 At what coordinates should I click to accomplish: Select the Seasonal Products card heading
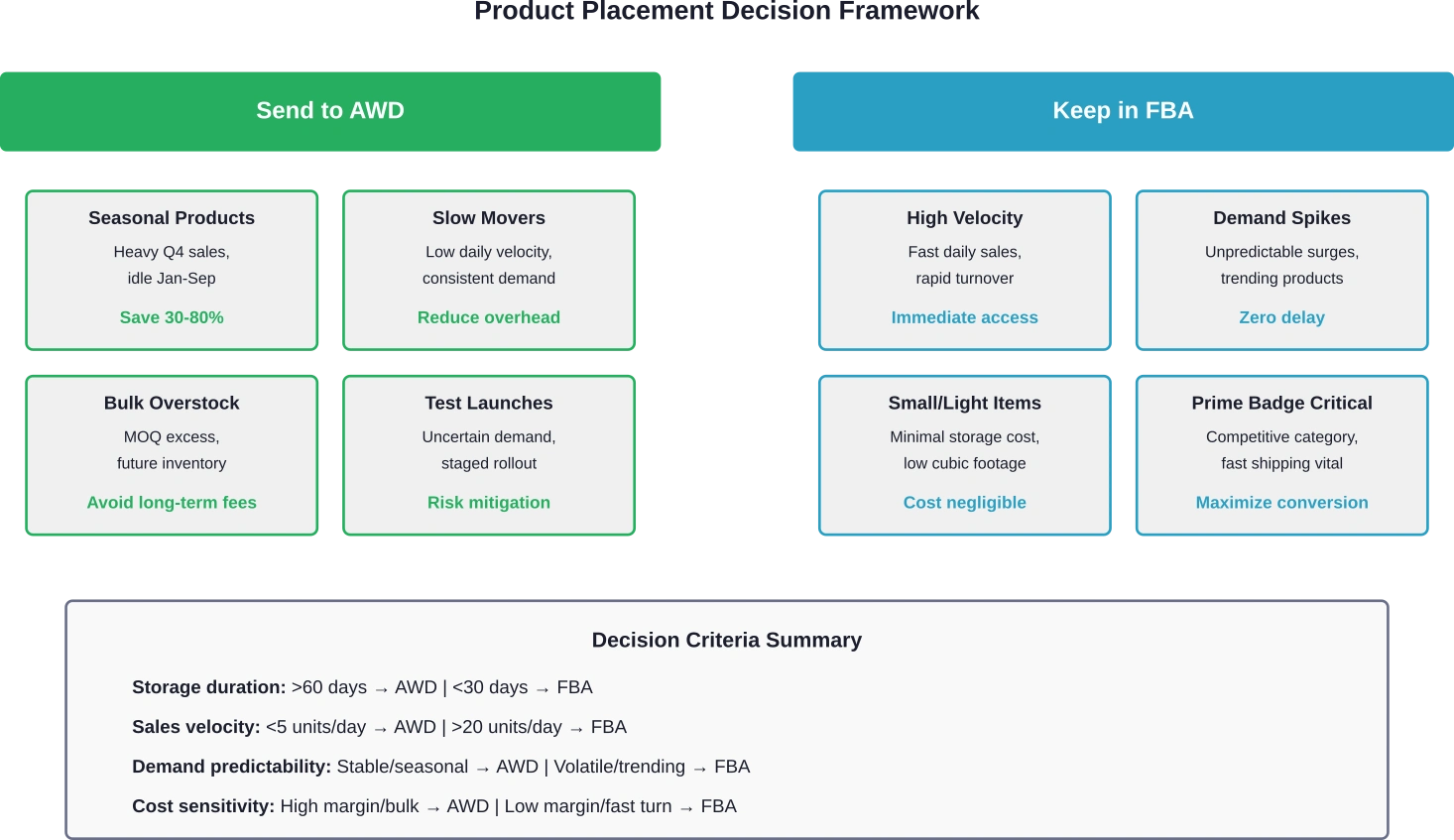click(x=172, y=218)
